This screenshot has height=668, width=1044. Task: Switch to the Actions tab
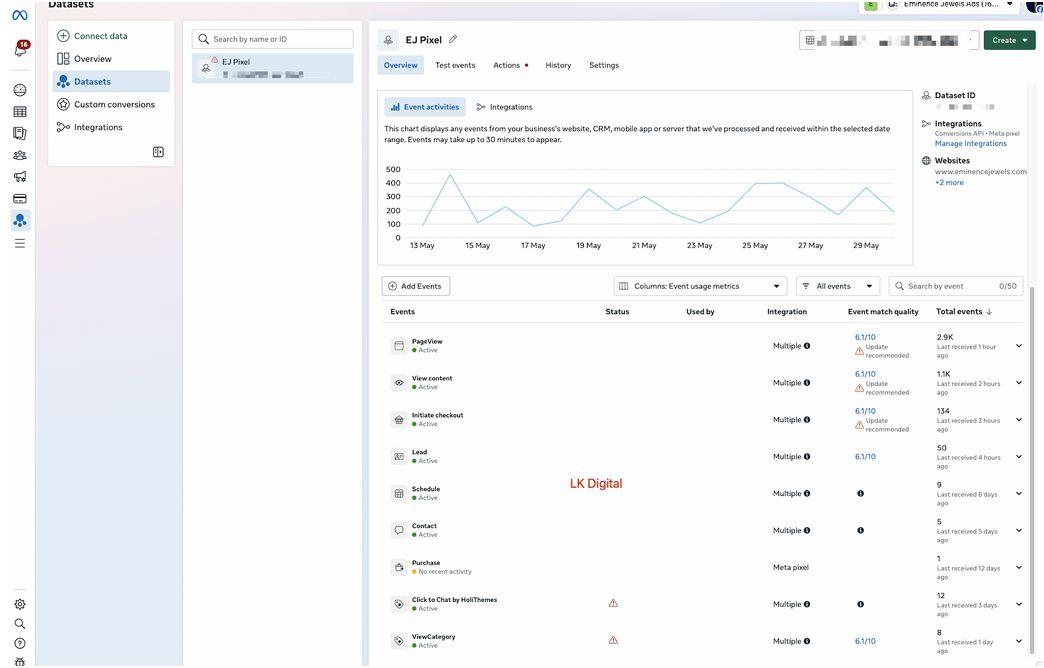(510, 65)
